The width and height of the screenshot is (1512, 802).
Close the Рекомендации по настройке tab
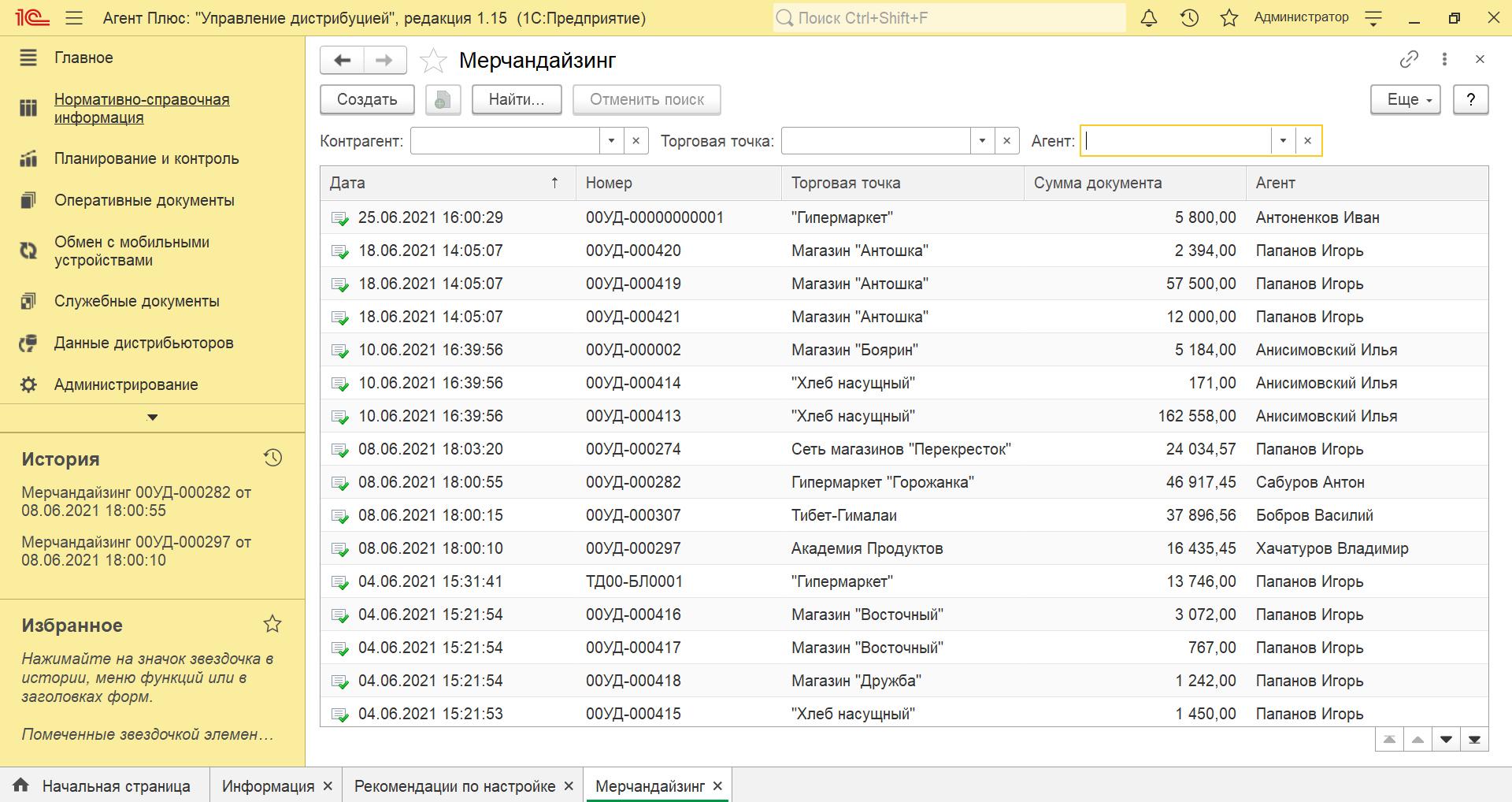pos(569,786)
